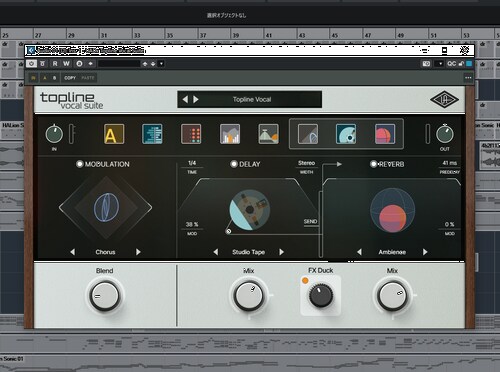Select the Tuning module icon labeled A
The image size is (500, 372).
coord(114,134)
